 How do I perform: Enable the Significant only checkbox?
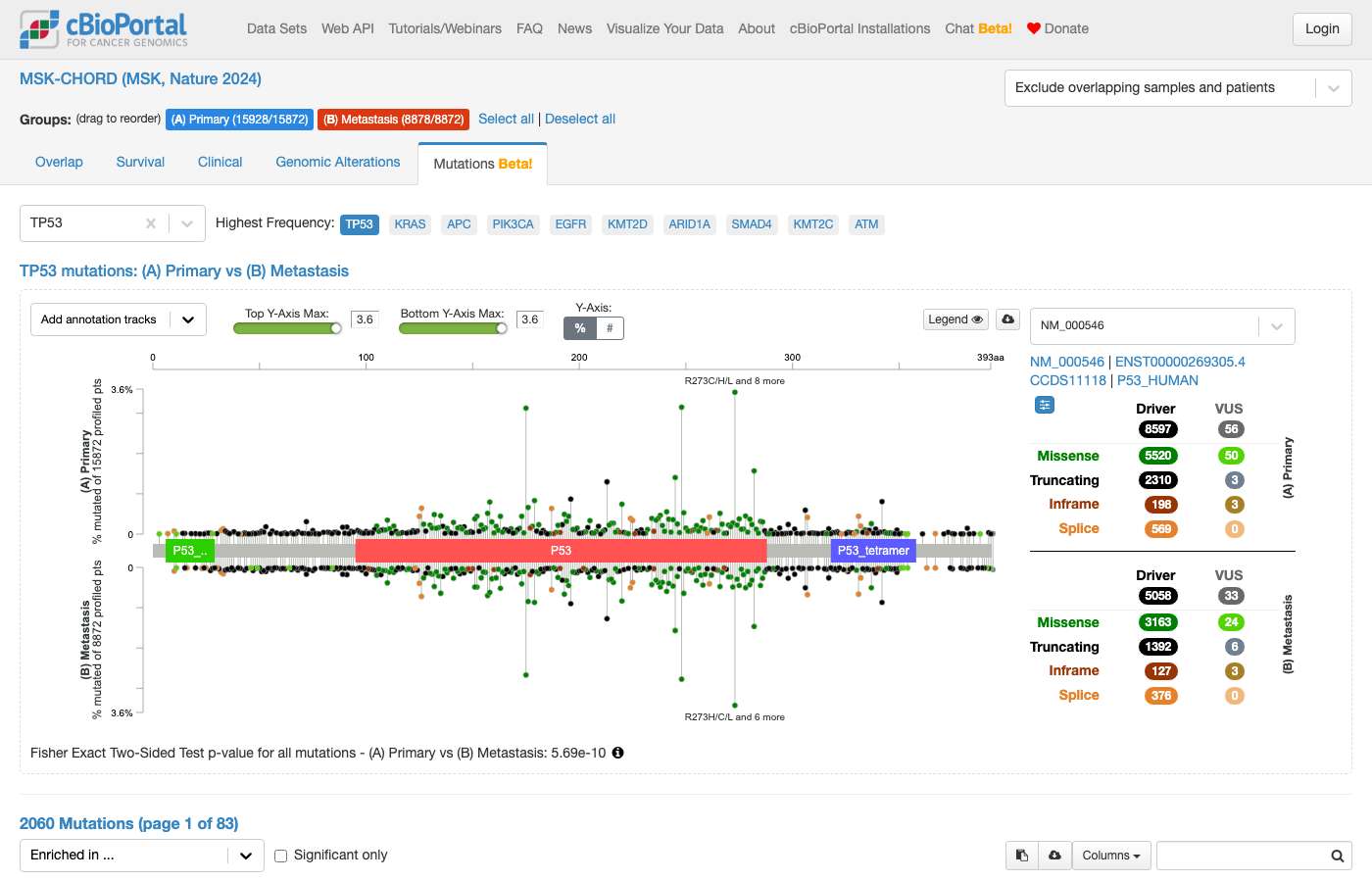point(281,856)
